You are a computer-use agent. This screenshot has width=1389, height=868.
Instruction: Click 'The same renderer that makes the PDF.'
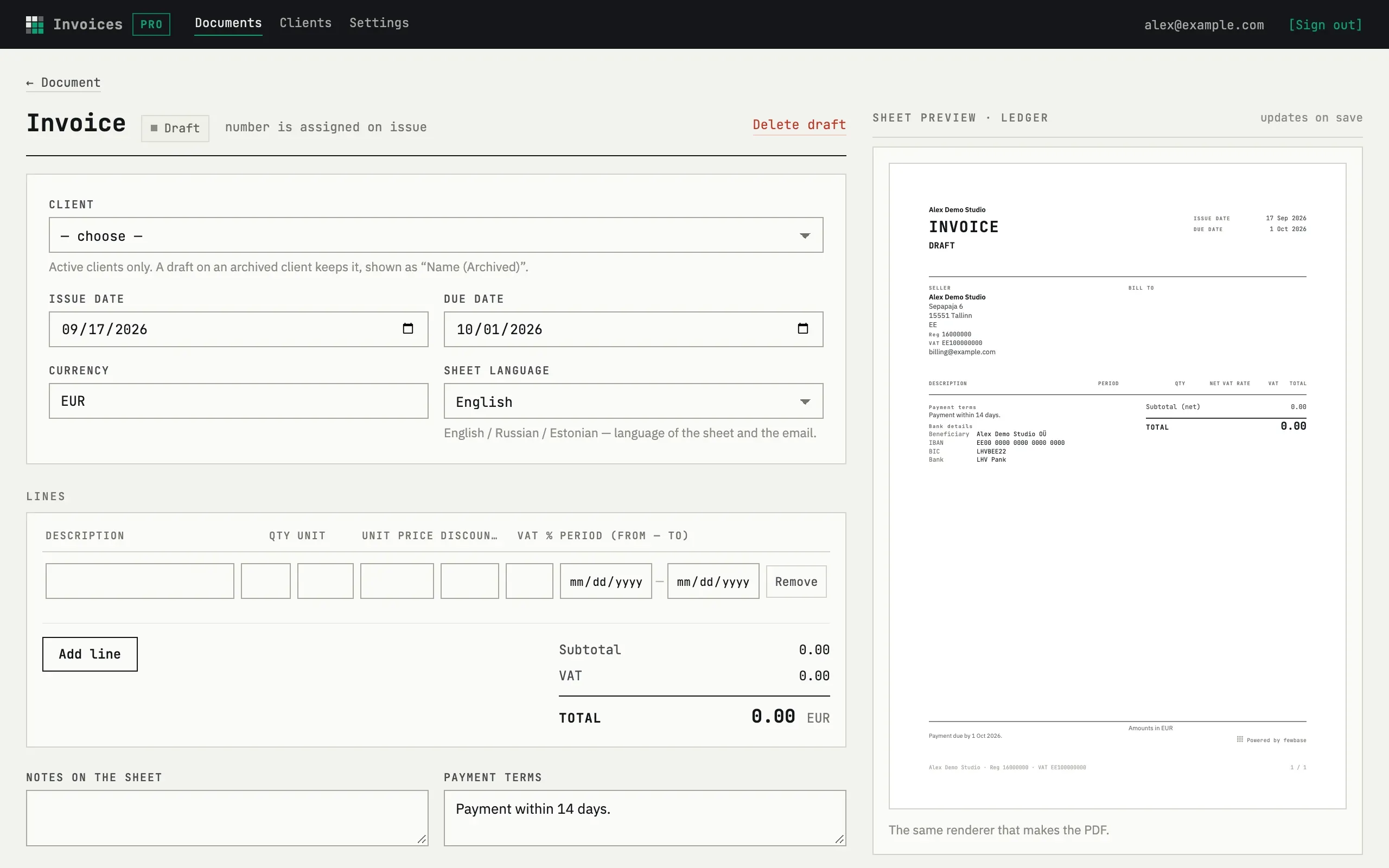[999, 830]
